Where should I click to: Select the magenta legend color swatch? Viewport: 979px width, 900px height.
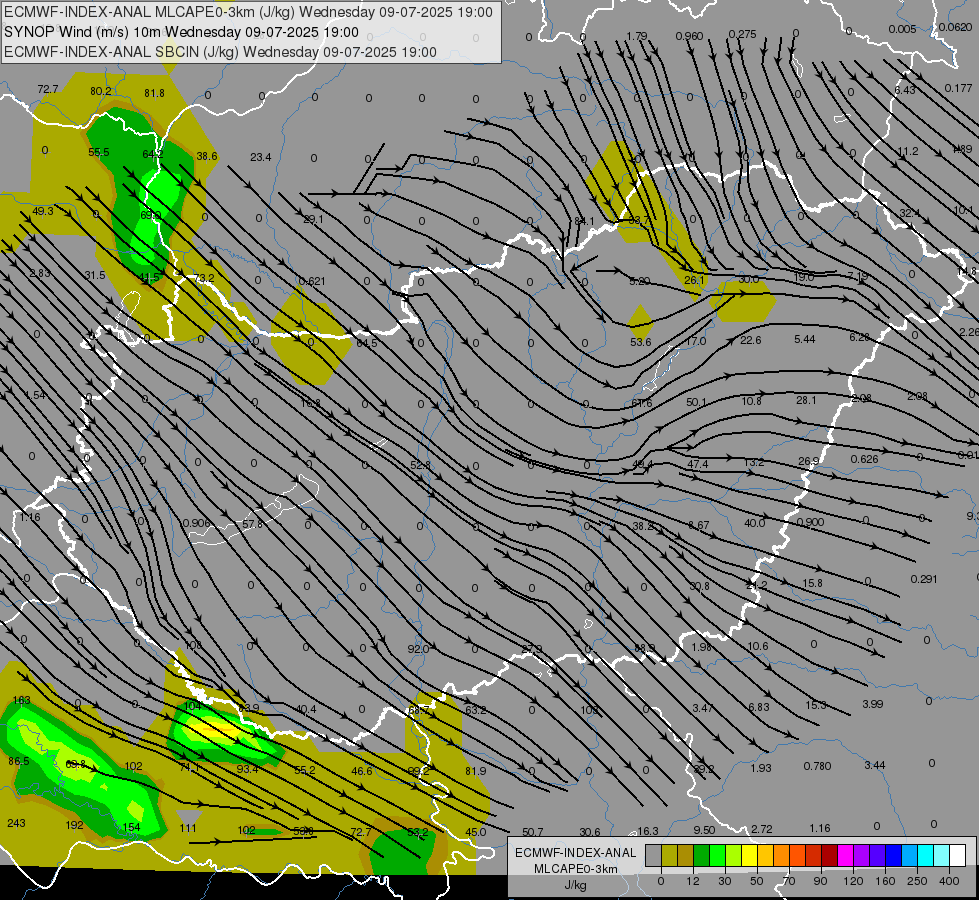tap(845, 856)
